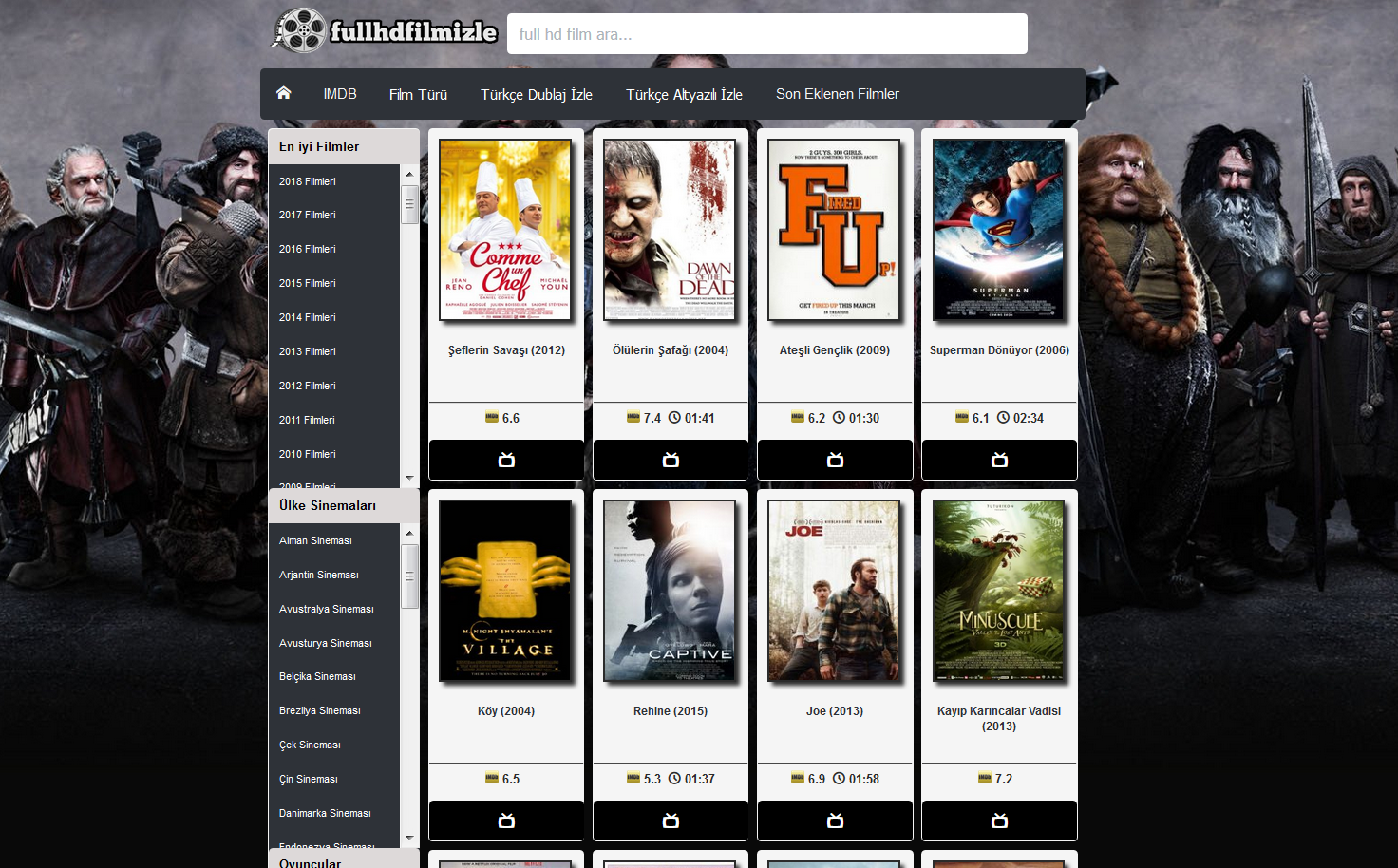Click the watch TV icon under Ölülerin Şafağı
The height and width of the screenshot is (868, 1398).
click(x=671, y=460)
